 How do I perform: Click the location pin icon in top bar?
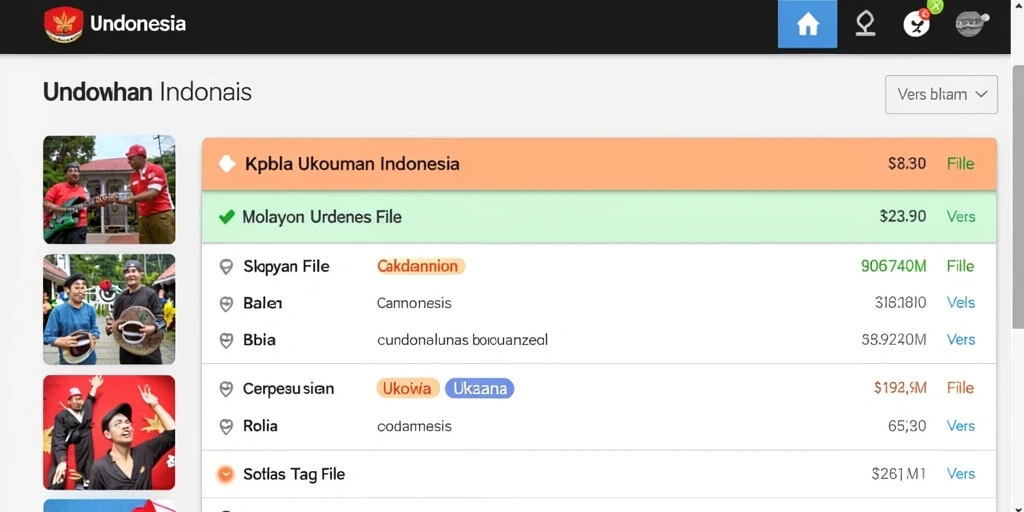tap(865, 24)
